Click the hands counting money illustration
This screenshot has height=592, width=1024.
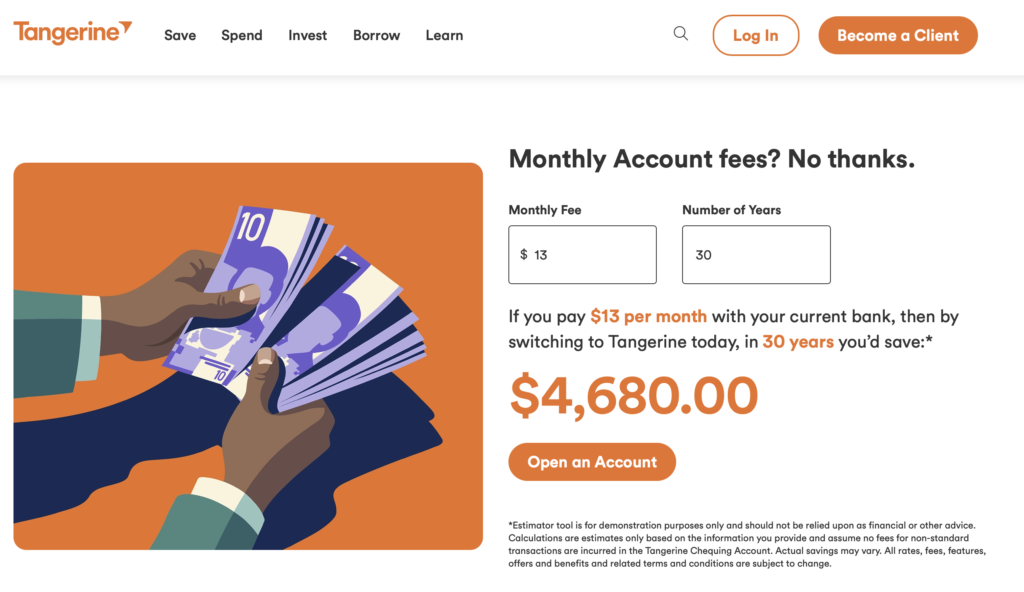tap(248, 356)
